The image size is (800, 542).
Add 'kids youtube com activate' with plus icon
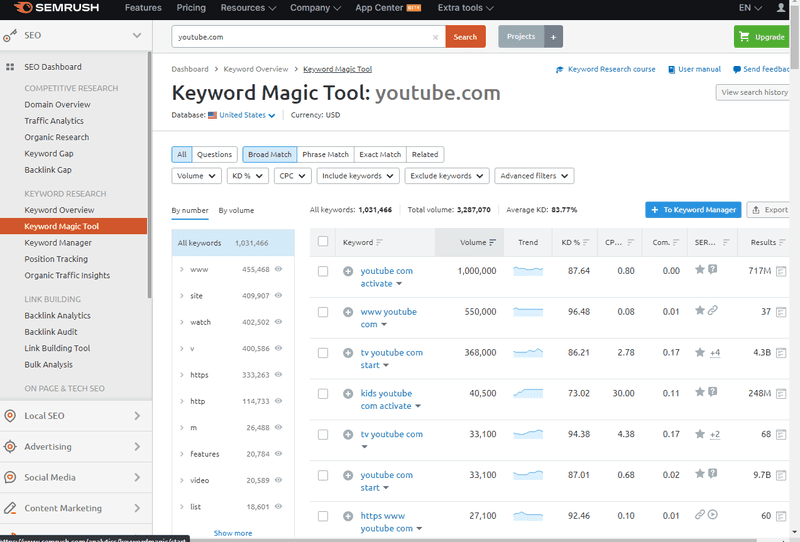click(348, 394)
